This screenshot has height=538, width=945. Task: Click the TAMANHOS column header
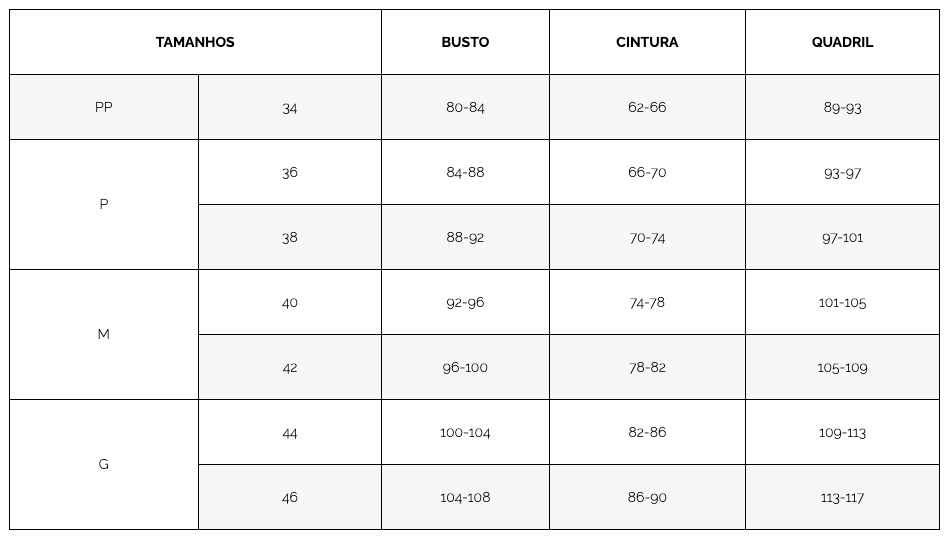195,42
